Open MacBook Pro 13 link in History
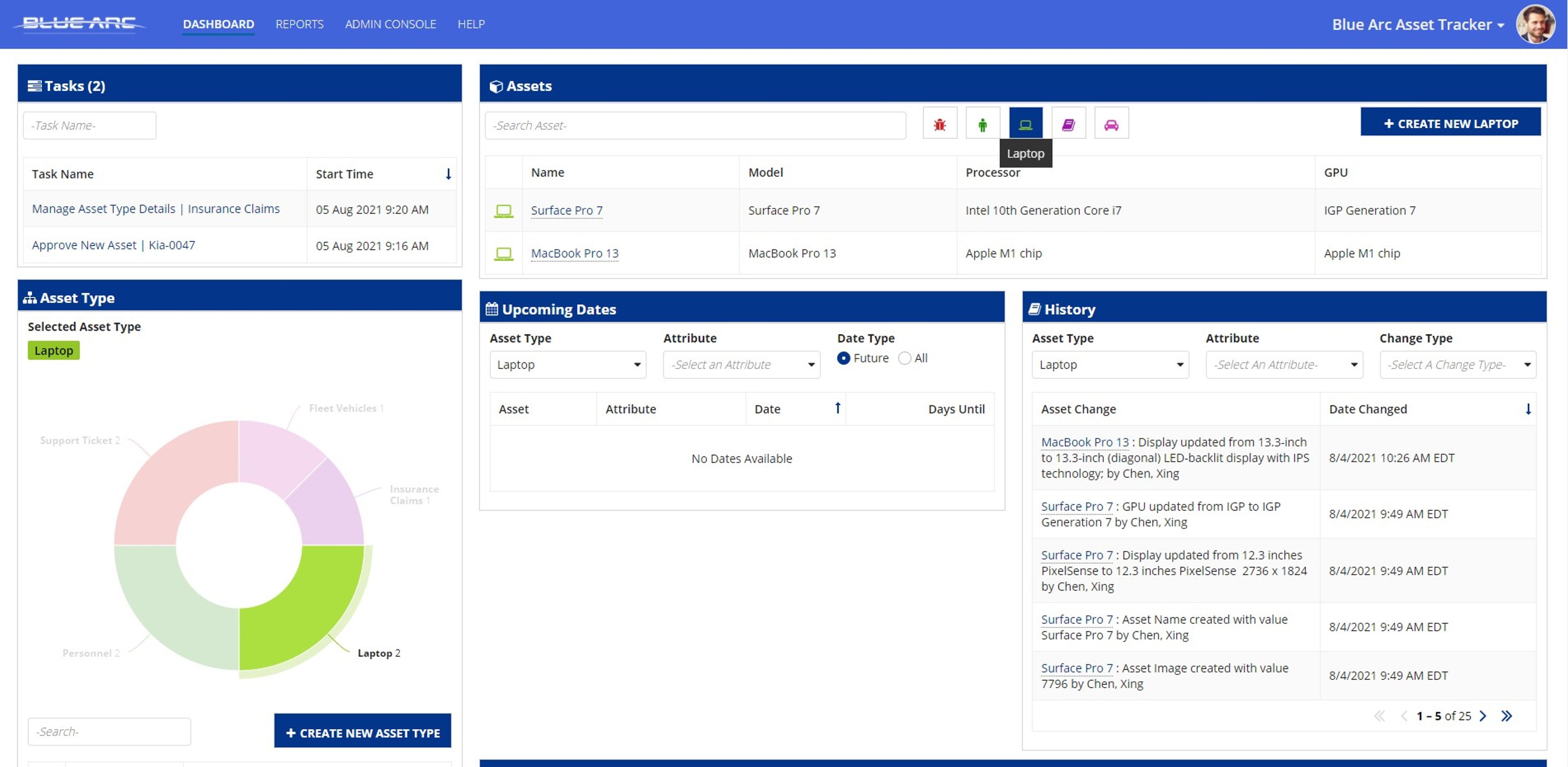The height and width of the screenshot is (767, 1568). pos(1085,442)
